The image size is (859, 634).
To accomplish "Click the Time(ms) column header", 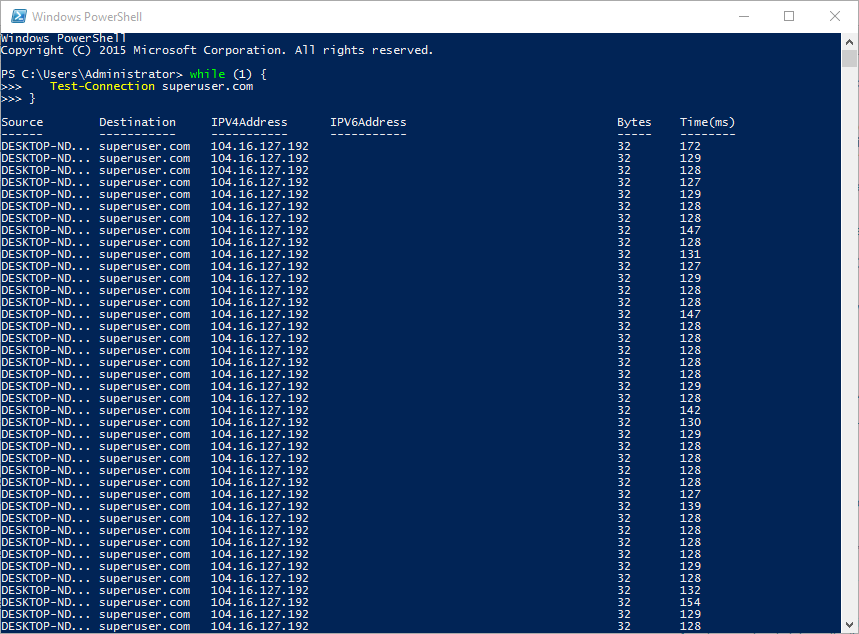I will (707, 122).
